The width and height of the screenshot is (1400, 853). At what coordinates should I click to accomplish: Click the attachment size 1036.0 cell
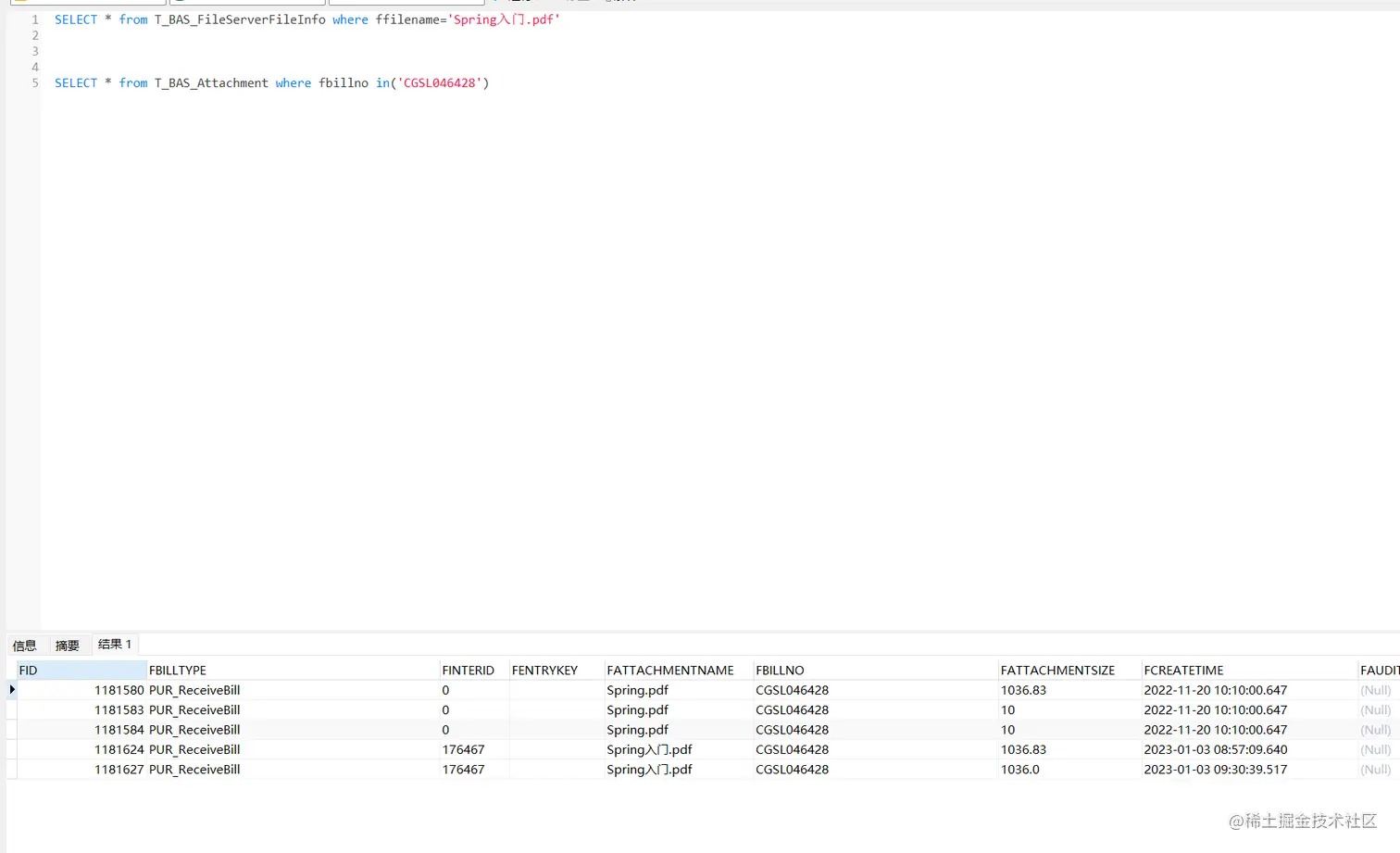pyautogui.click(x=1019, y=770)
